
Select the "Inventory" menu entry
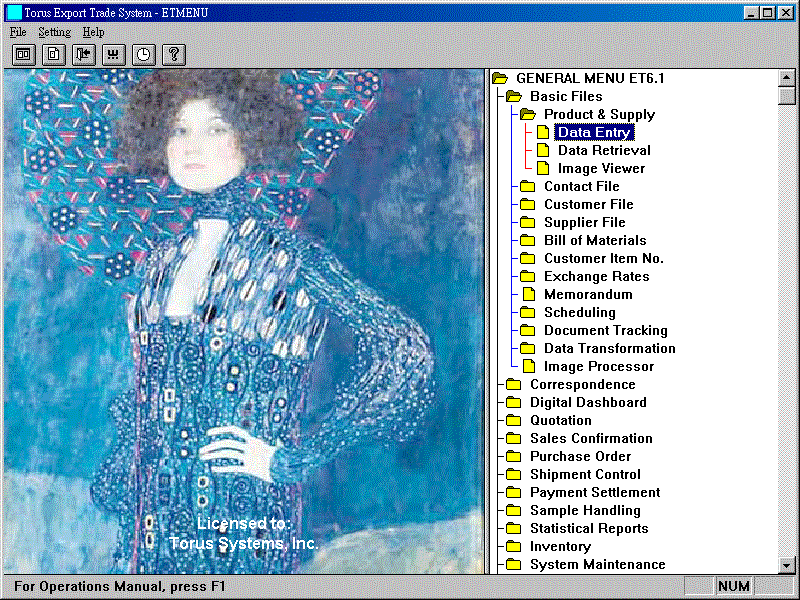[x=561, y=546]
